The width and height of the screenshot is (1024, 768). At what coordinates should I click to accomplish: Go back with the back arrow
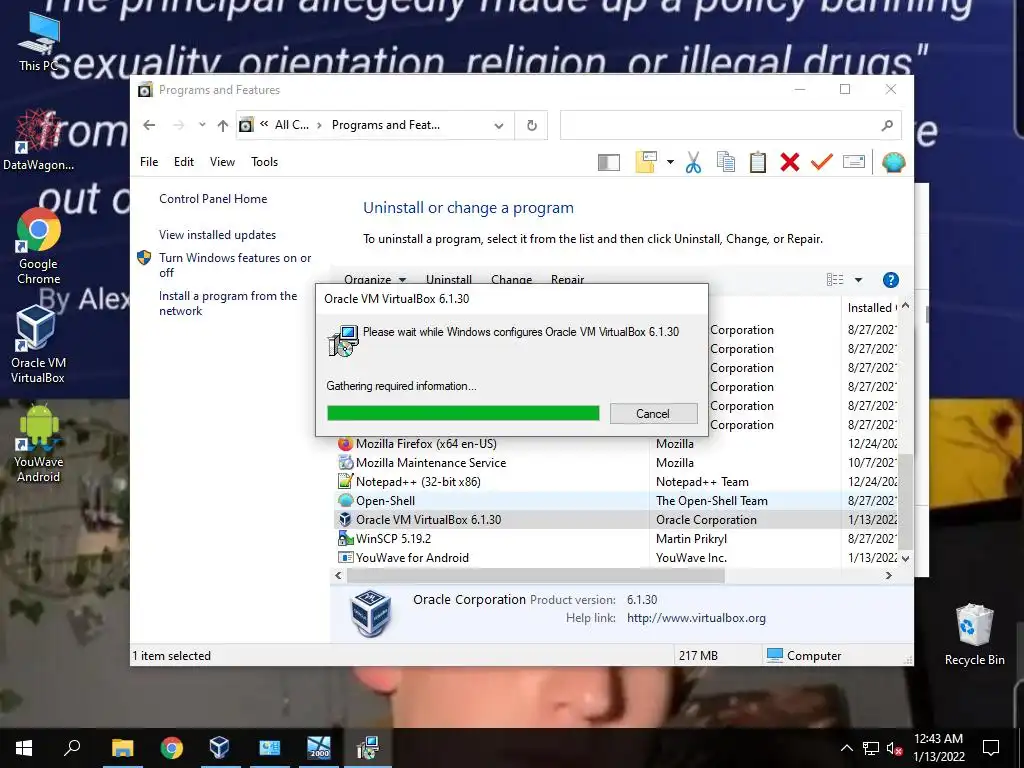click(x=149, y=125)
